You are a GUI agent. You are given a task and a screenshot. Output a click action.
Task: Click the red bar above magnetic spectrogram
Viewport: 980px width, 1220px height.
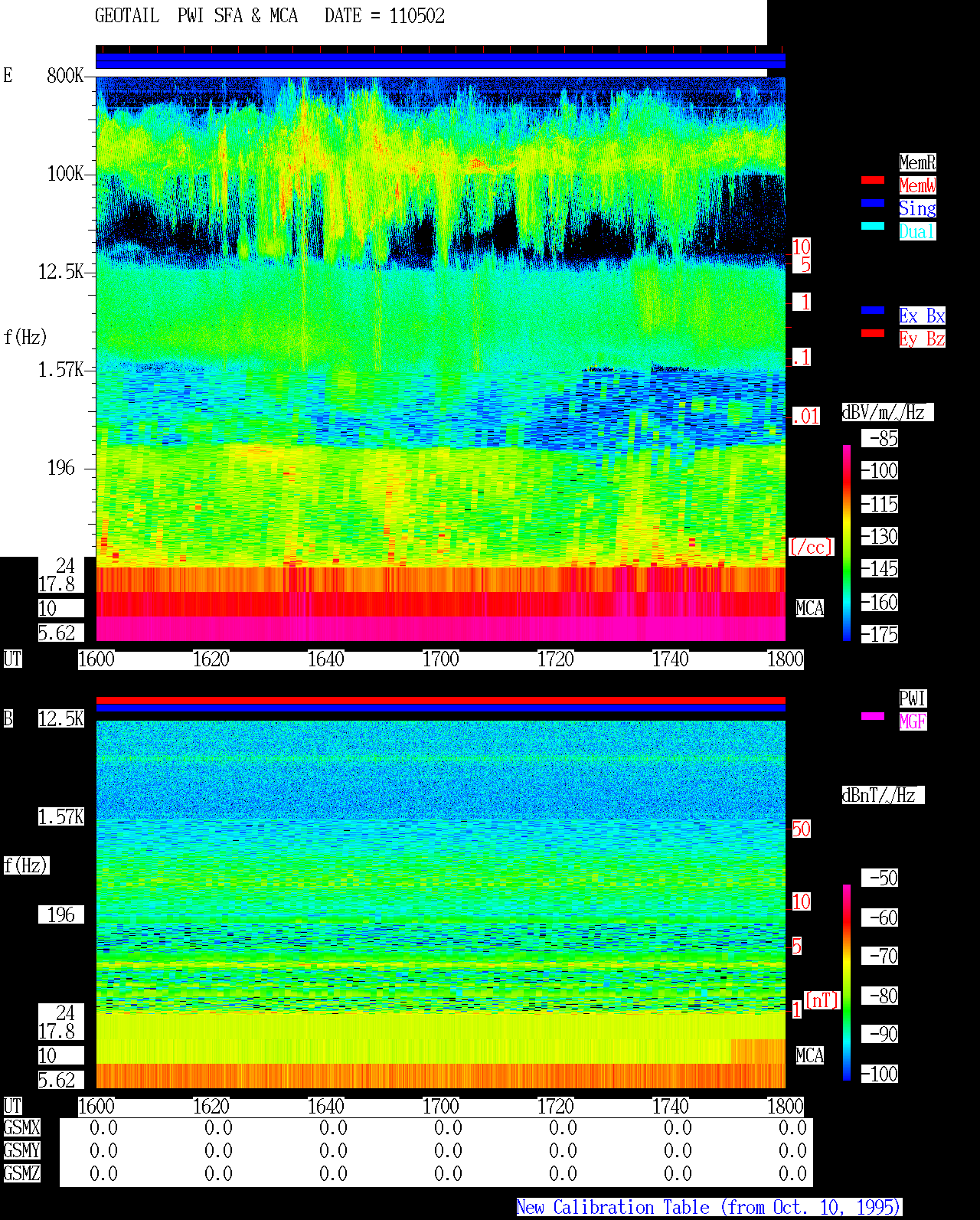click(440, 700)
